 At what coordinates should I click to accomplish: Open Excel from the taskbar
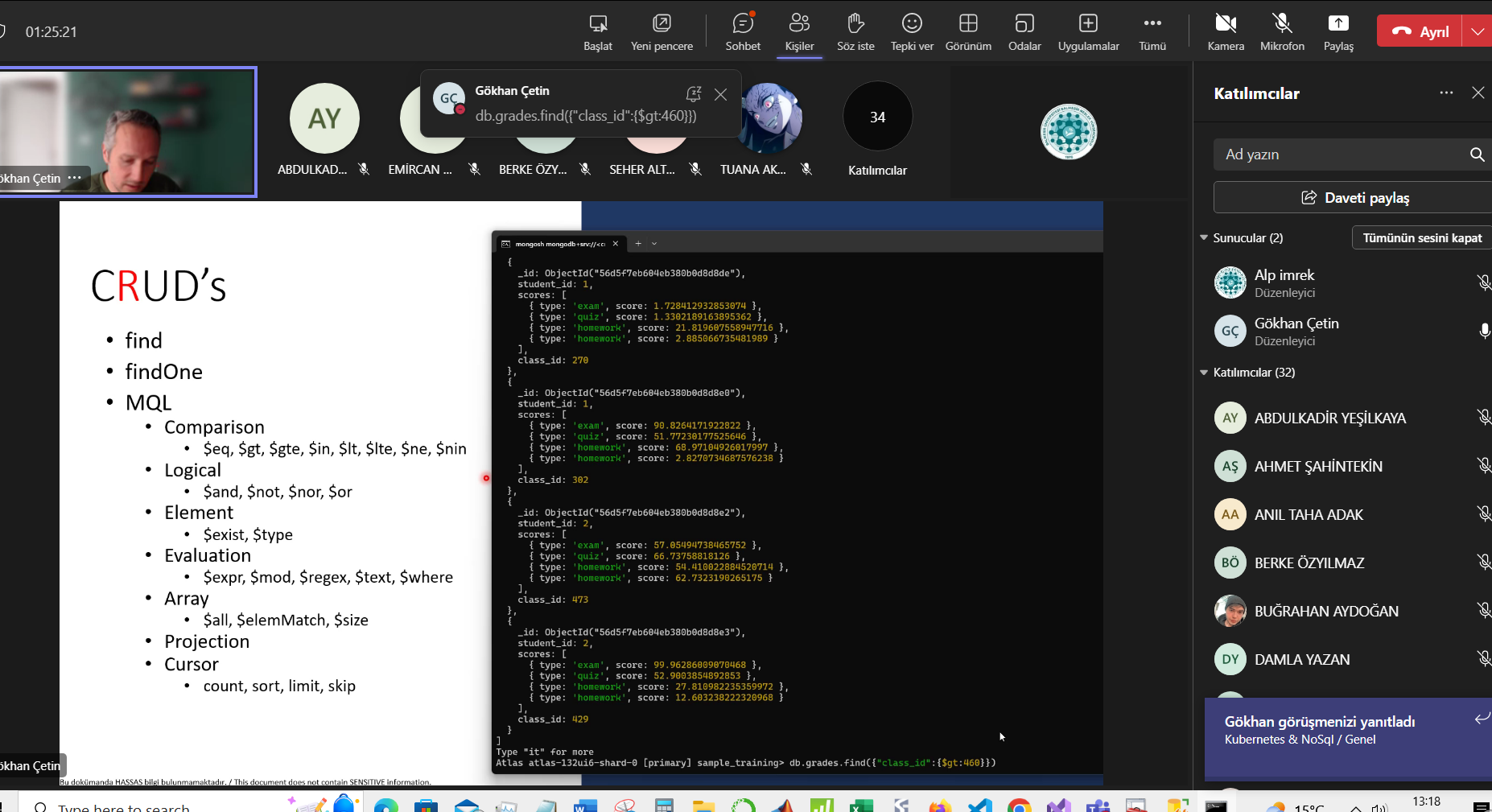coord(861,806)
